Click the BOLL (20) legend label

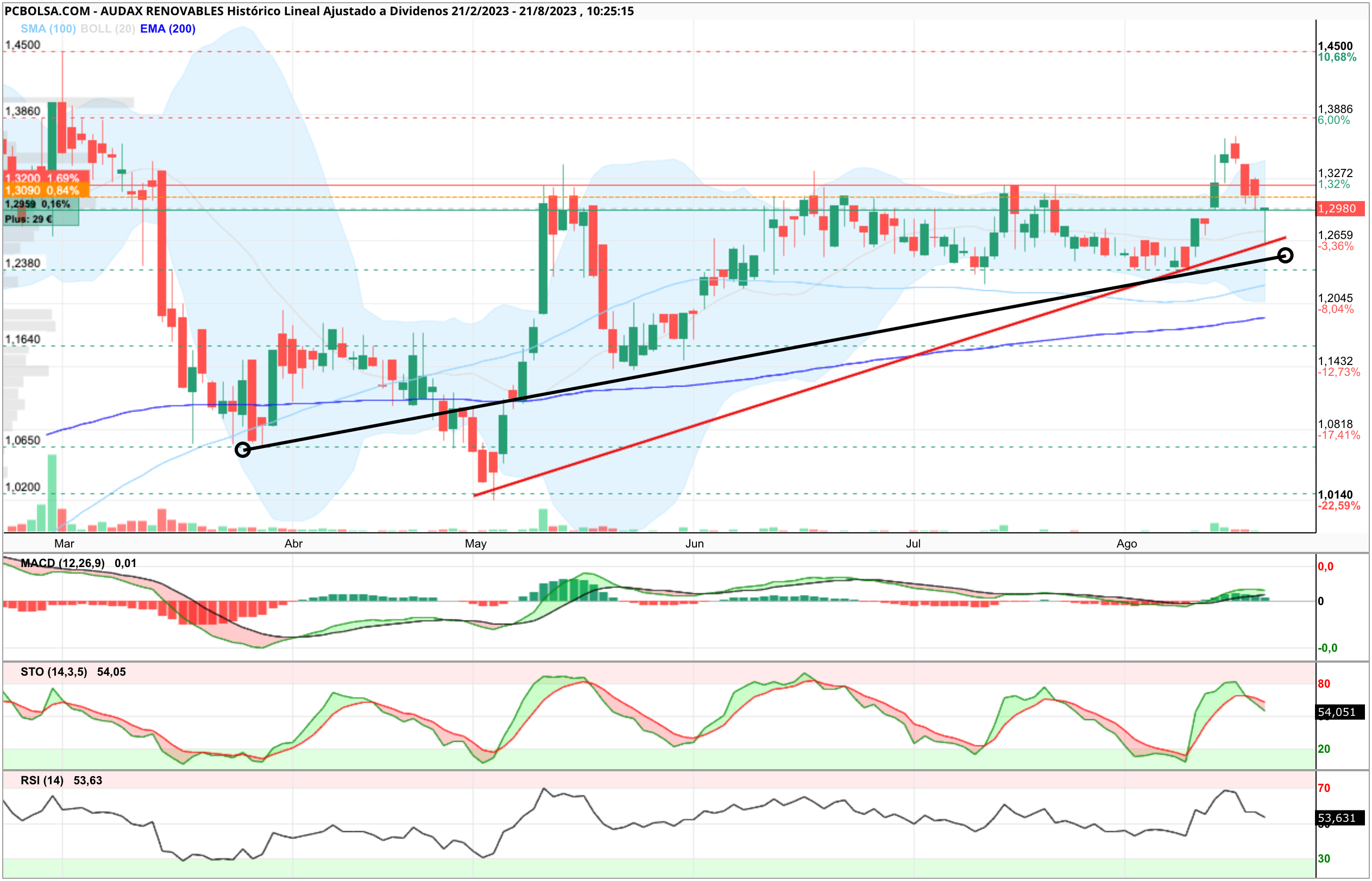click(108, 29)
